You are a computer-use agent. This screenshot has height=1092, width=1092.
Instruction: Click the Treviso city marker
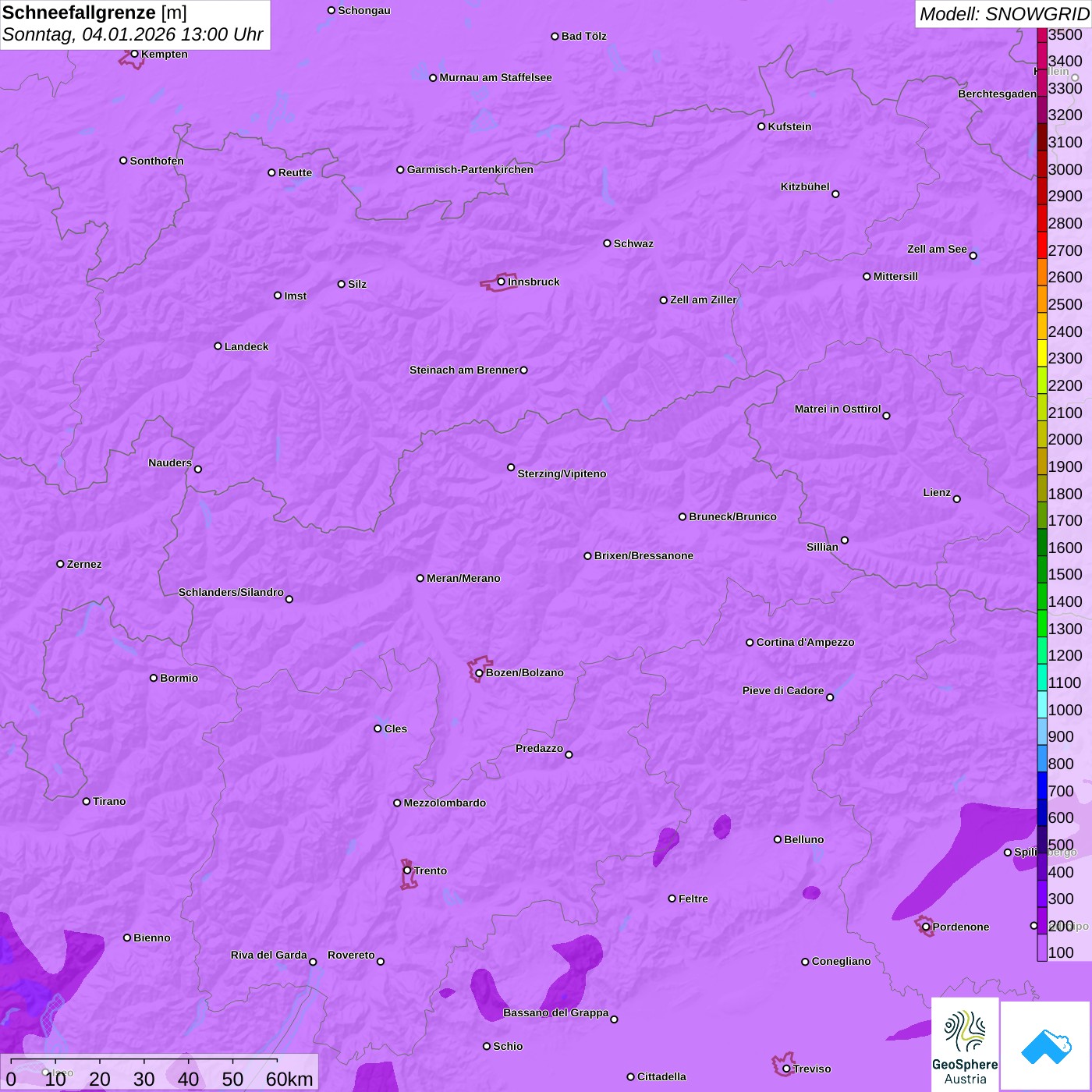click(786, 1069)
